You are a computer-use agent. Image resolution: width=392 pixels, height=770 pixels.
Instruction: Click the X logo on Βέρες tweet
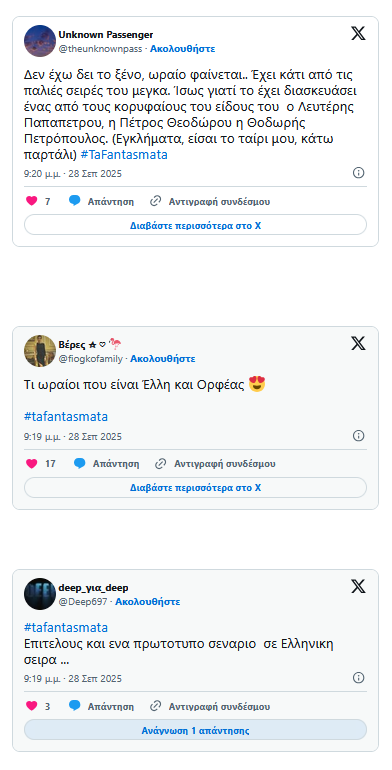[358, 343]
